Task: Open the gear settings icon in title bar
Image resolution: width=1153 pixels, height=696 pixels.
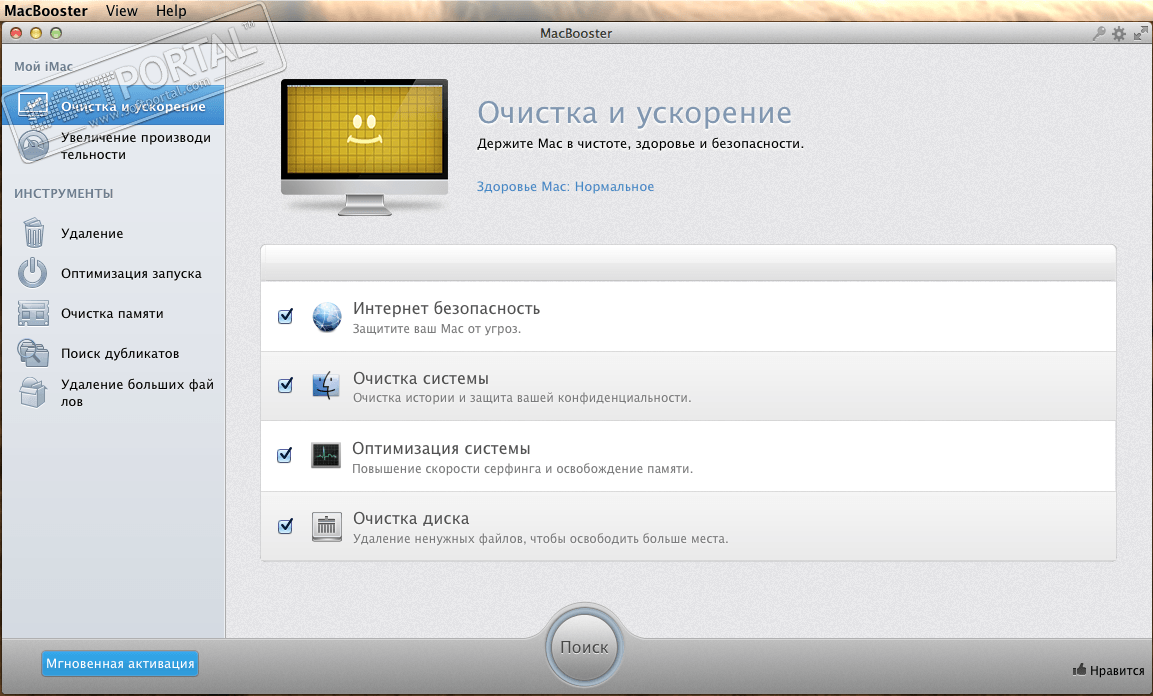Action: point(1119,33)
